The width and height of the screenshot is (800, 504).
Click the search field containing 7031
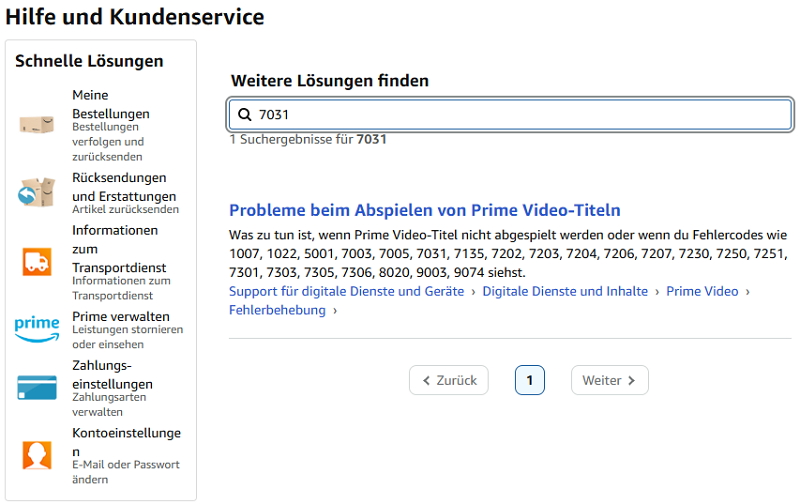click(x=510, y=114)
